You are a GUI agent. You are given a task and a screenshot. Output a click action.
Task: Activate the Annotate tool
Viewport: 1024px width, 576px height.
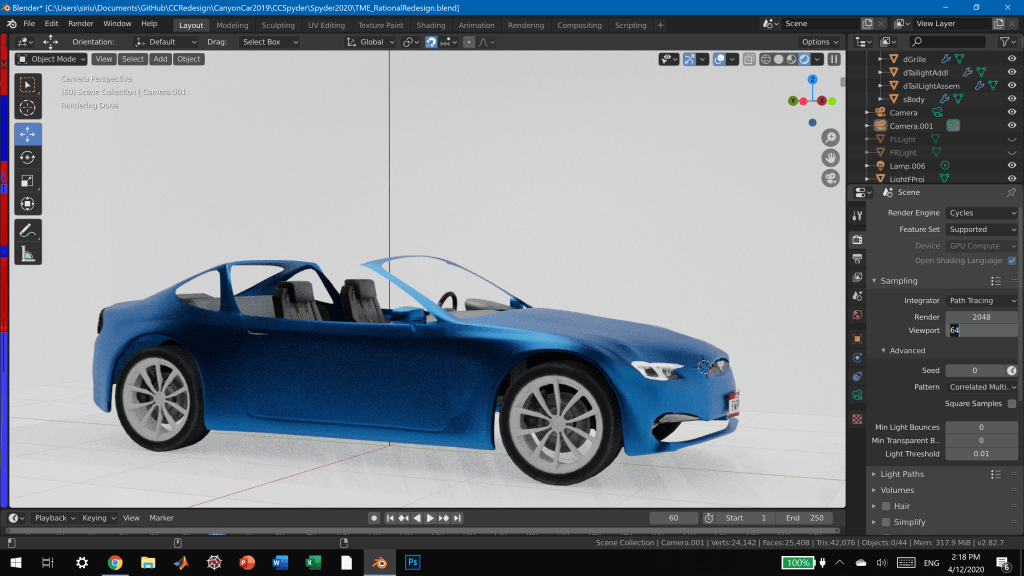[x=28, y=231]
